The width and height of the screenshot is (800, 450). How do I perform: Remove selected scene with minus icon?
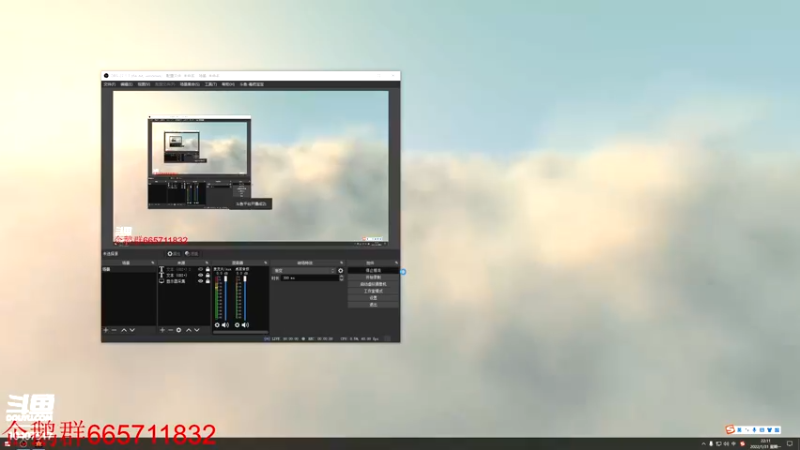114,330
